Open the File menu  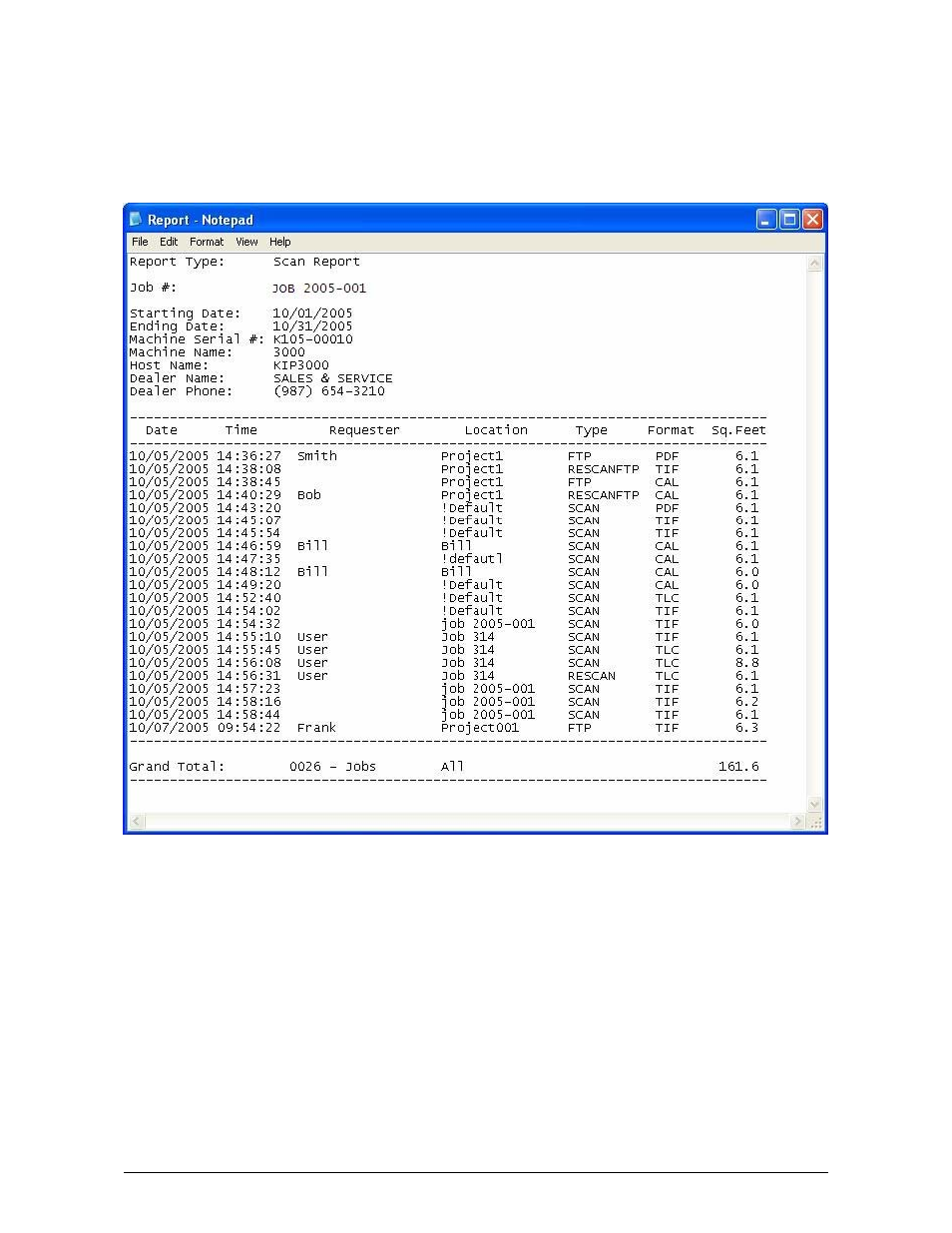point(140,242)
